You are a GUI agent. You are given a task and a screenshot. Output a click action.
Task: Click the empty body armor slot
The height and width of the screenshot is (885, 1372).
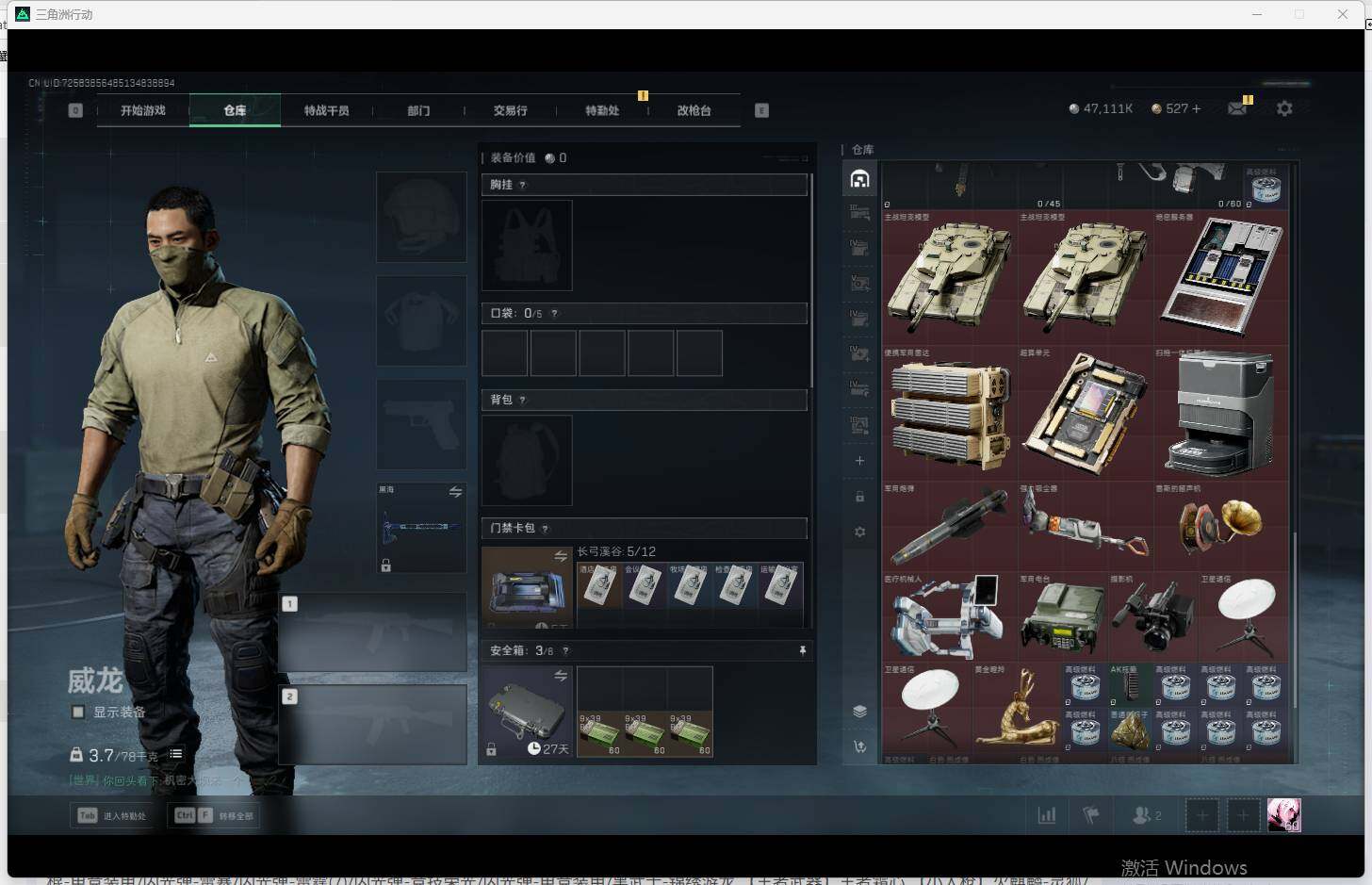421,320
